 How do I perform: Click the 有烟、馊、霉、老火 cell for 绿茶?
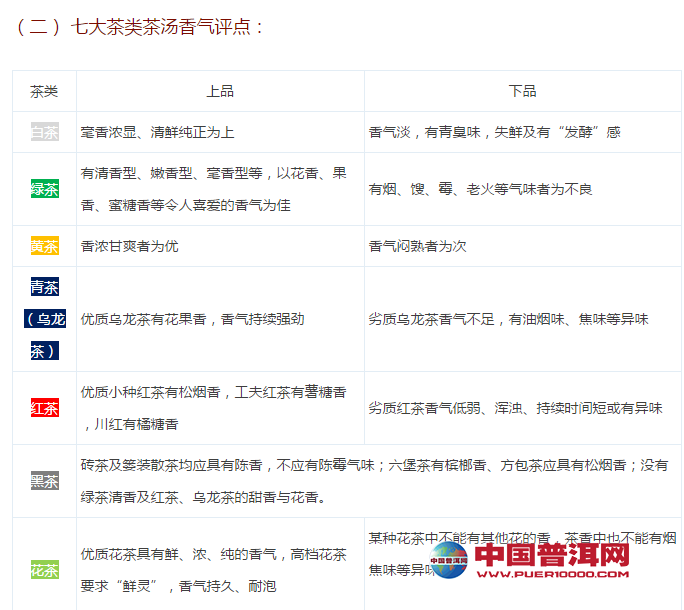(x=480, y=189)
